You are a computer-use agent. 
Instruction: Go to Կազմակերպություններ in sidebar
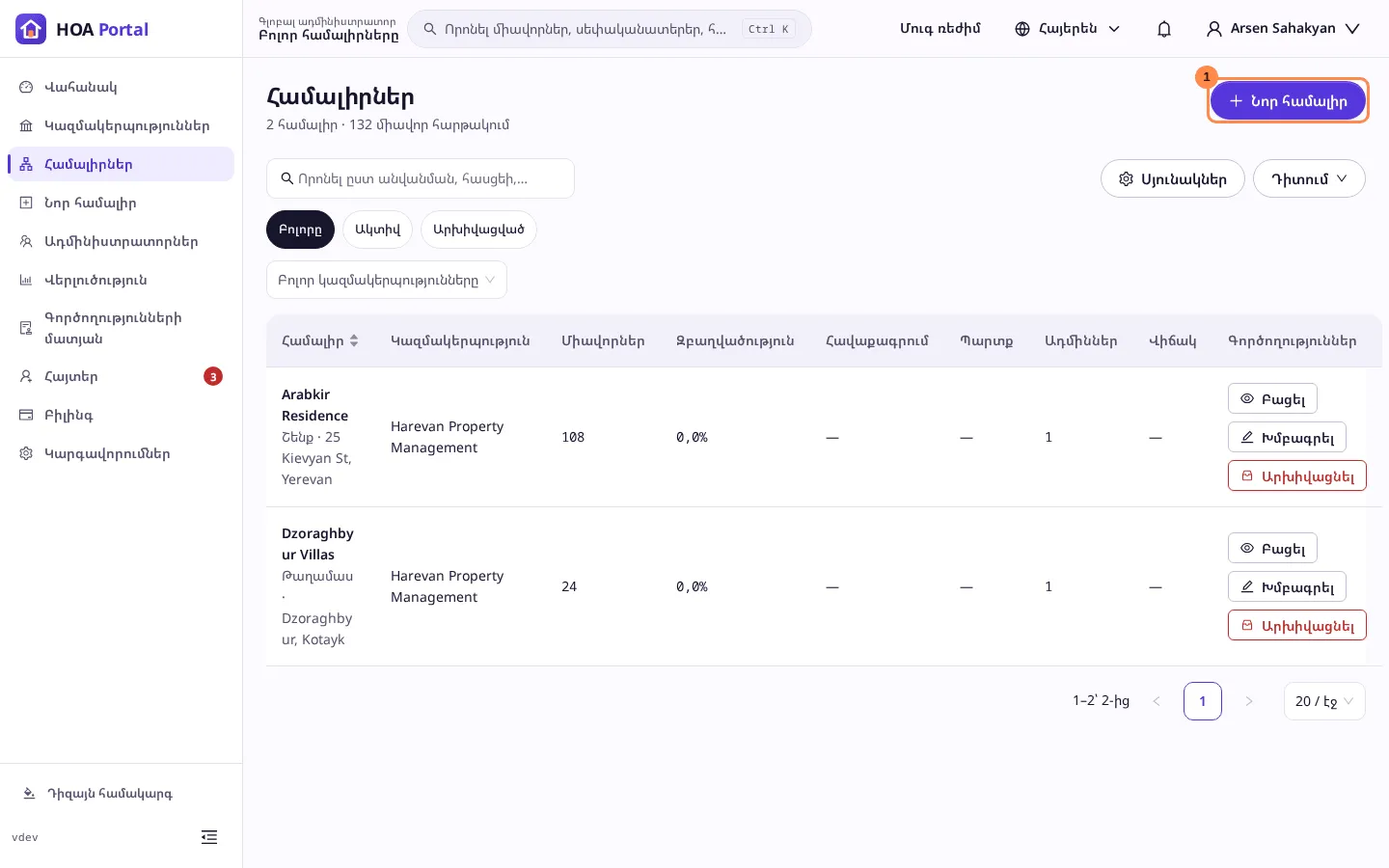pyautogui.click(x=121, y=125)
